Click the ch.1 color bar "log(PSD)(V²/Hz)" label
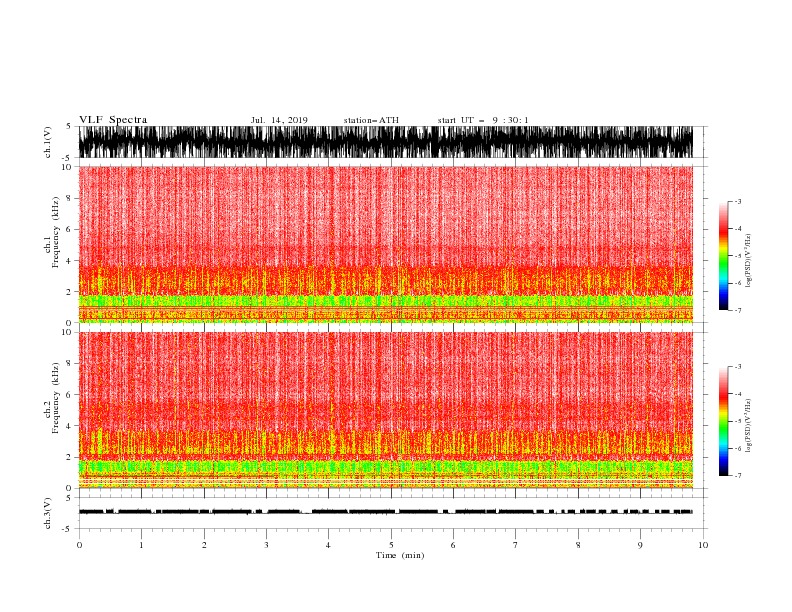Viewport: 792px width, 612px height. click(x=749, y=261)
